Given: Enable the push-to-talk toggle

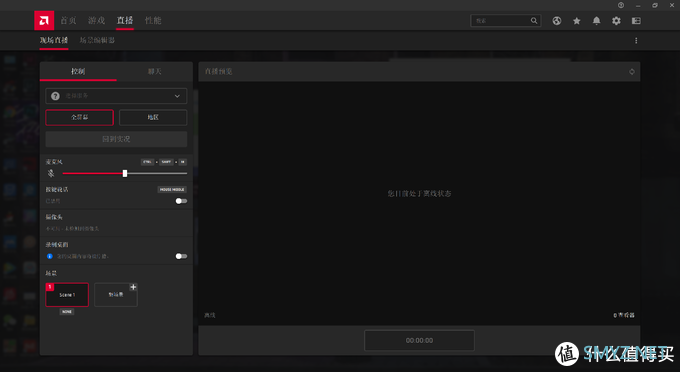Looking at the screenshot, I should pos(181,201).
